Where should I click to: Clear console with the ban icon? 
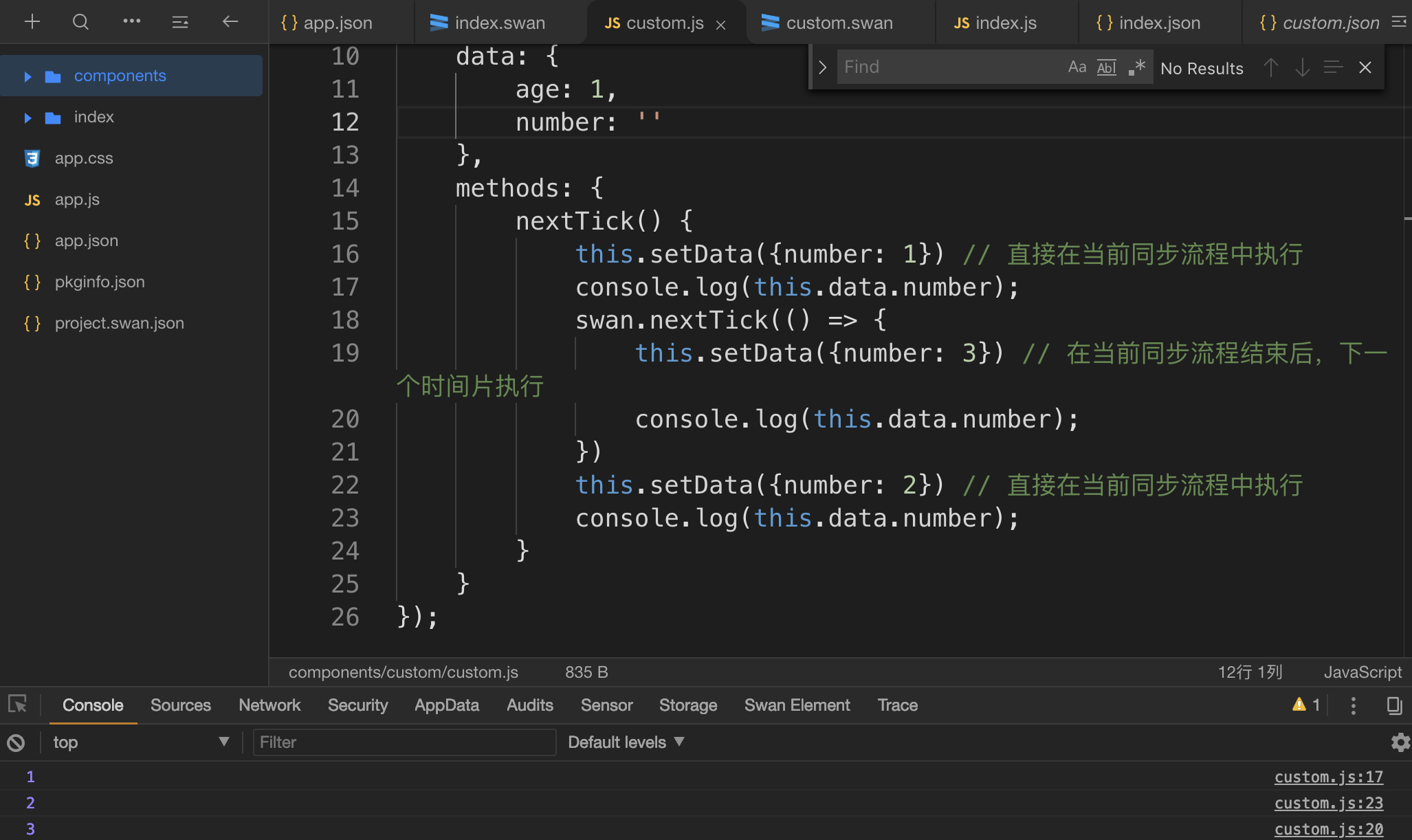(x=16, y=742)
